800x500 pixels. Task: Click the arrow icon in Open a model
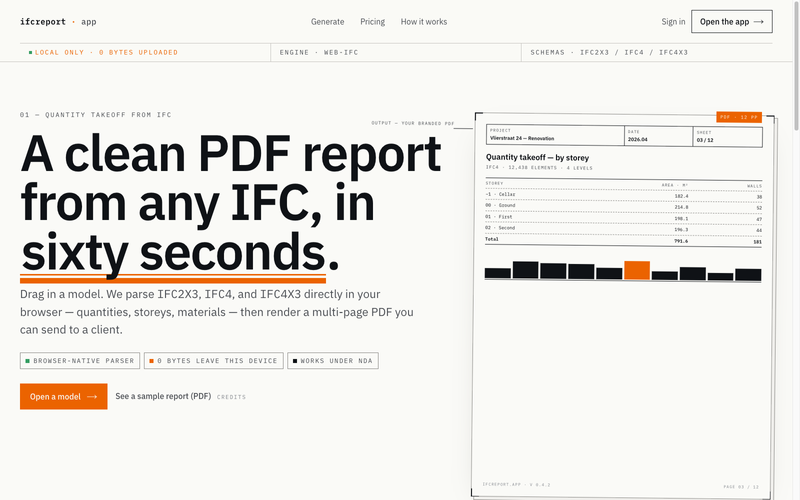click(x=92, y=396)
